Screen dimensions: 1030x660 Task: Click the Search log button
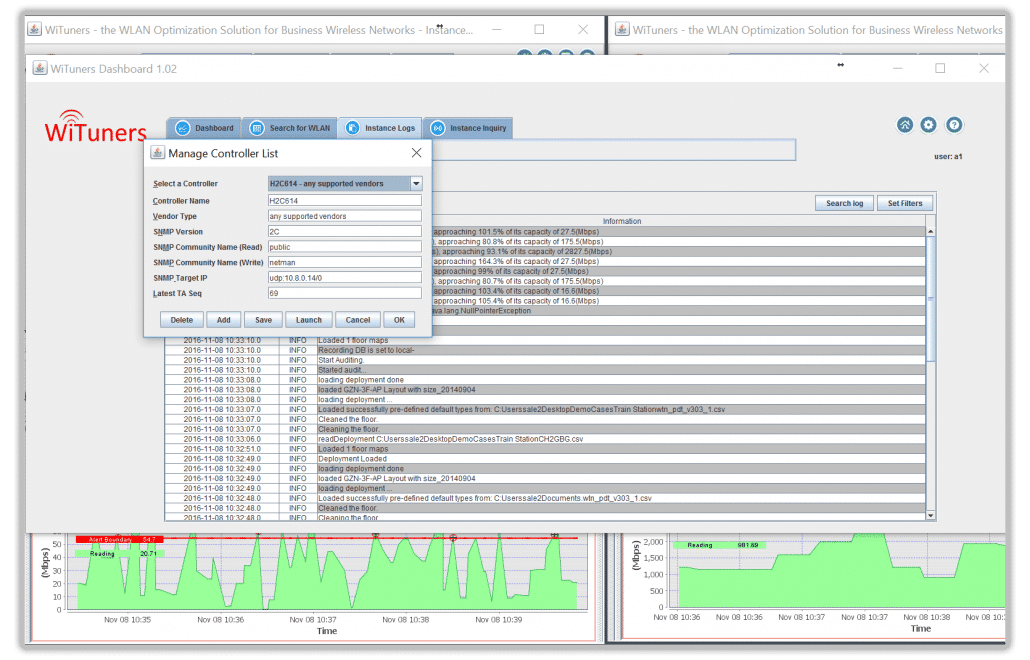[x=845, y=204]
